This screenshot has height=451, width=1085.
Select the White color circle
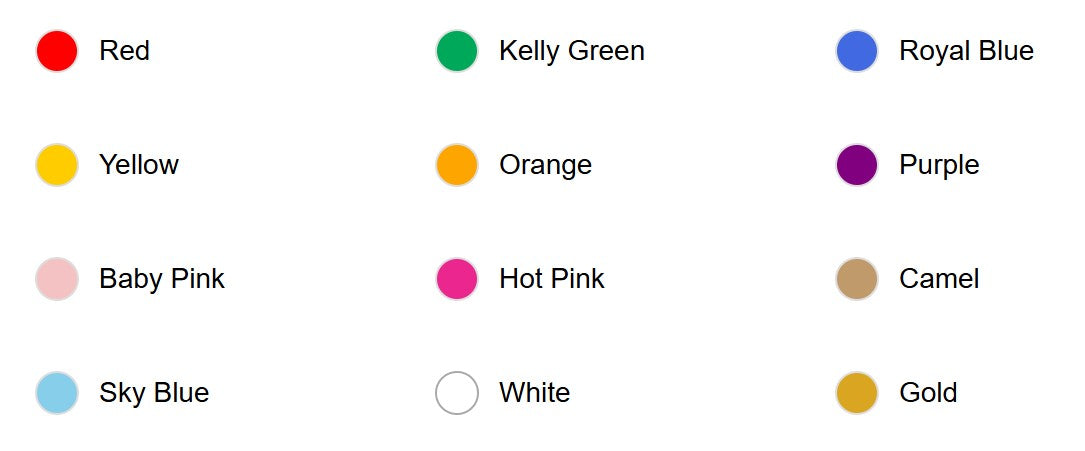(457, 393)
